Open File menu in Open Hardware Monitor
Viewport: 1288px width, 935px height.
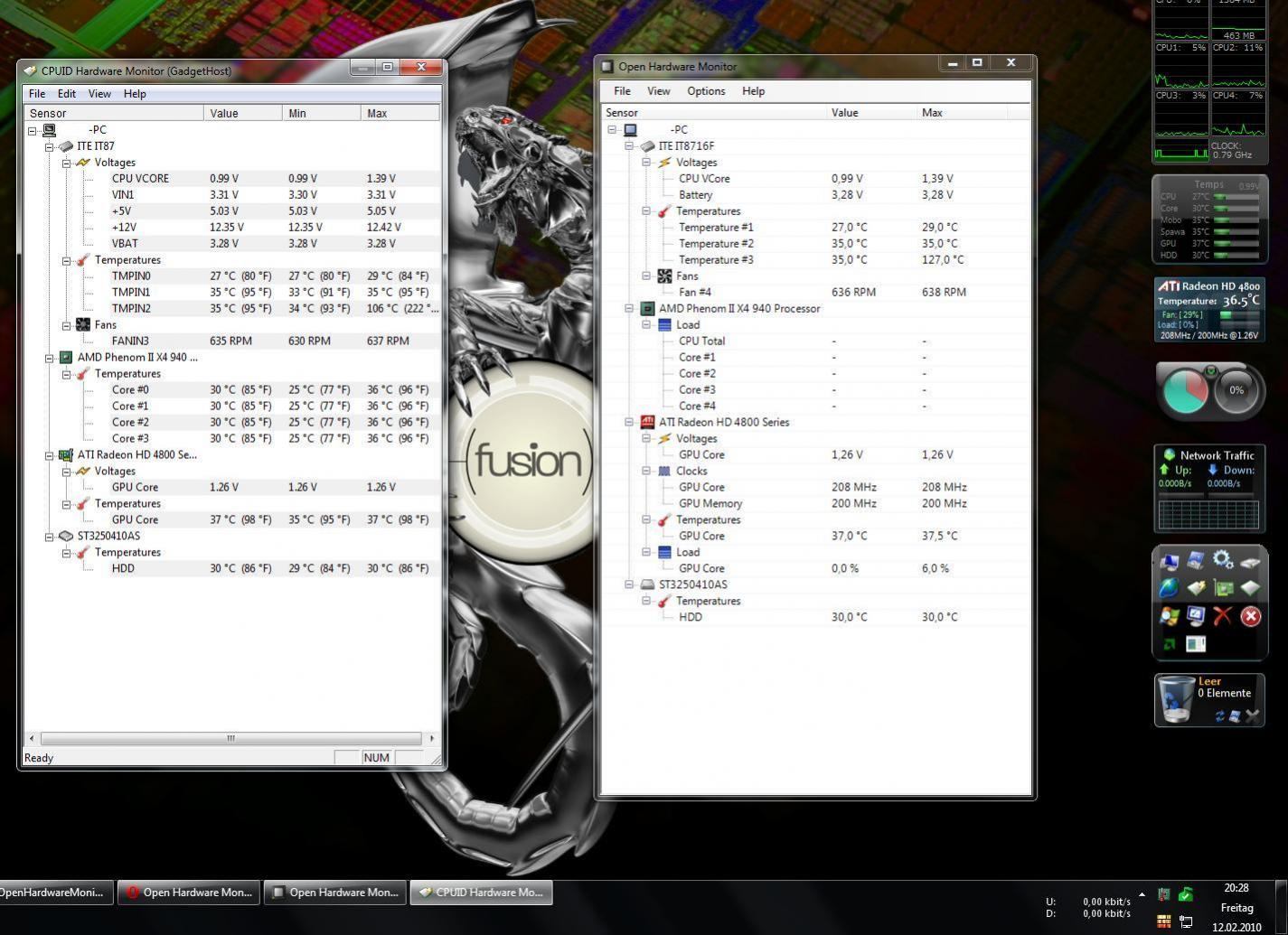click(x=622, y=91)
